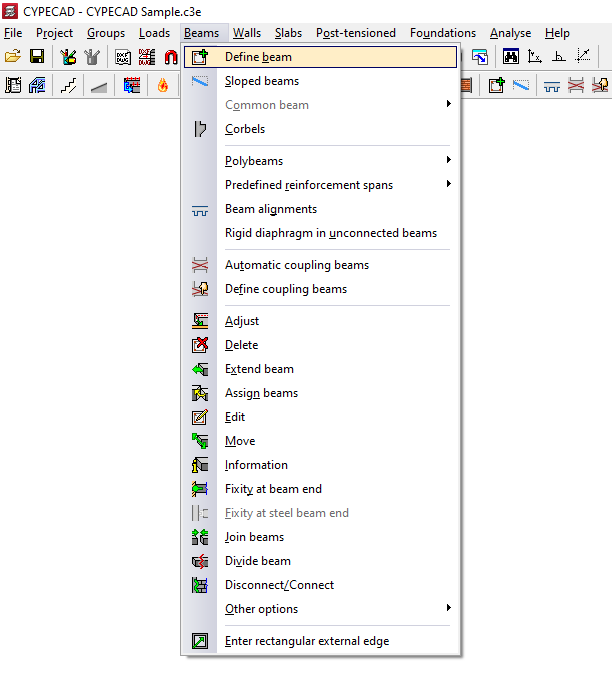Choose Define coupling beams entry
Viewport: 612px width, 699px height.
pyautogui.click(x=320, y=289)
